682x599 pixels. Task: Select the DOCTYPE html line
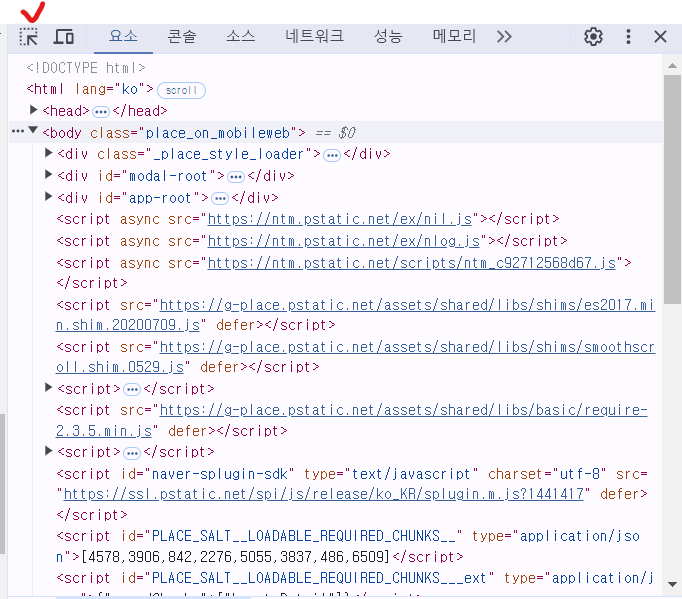point(86,68)
